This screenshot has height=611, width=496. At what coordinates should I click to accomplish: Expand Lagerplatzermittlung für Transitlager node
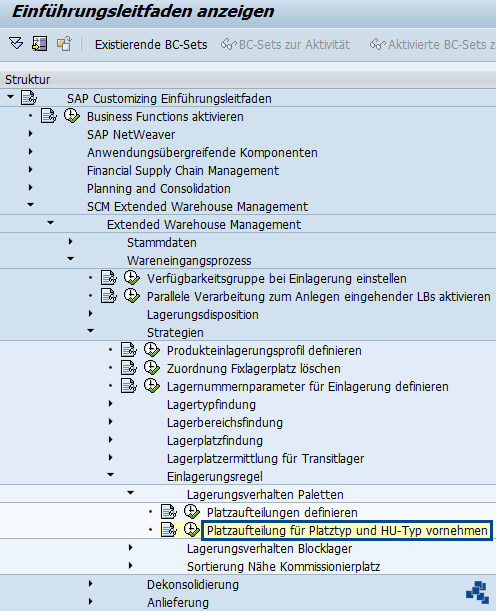[x=111, y=457]
